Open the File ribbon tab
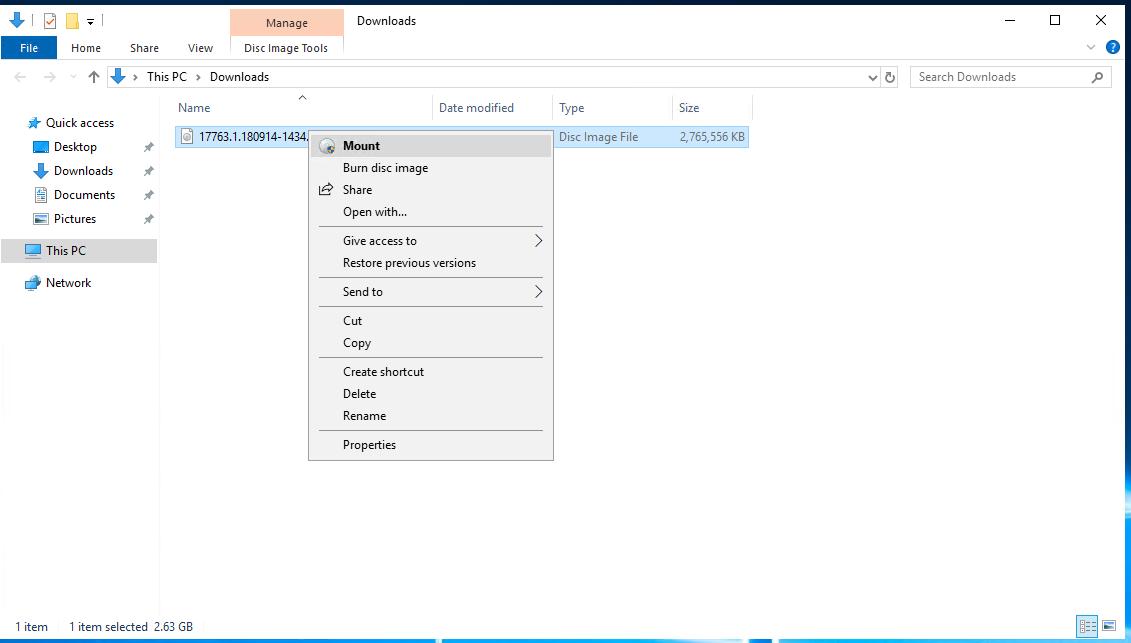 (x=29, y=48)
